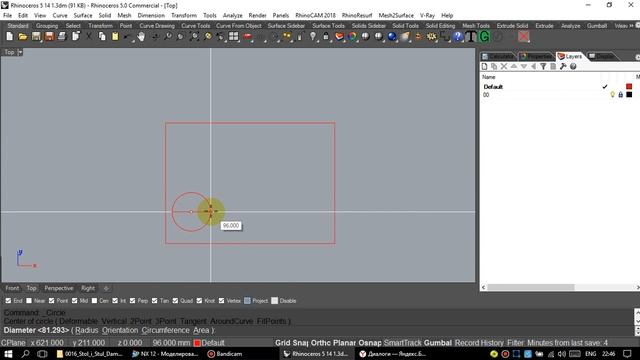Click the red Default layer swatch in status bar
The image size is (640, 360).
(x=197, y=343)
